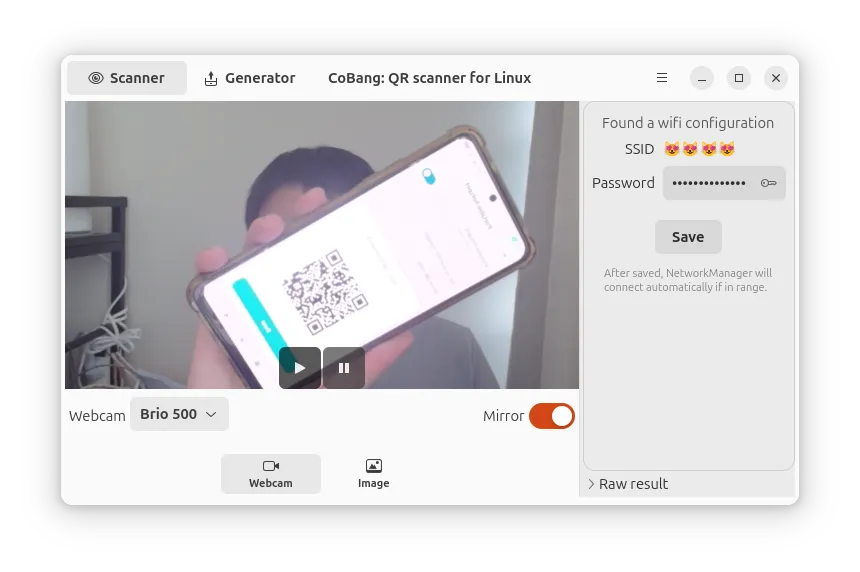Reveal password with the key icon
The image size is (860, 572).
pyautogui.click(x=768, y=183)
